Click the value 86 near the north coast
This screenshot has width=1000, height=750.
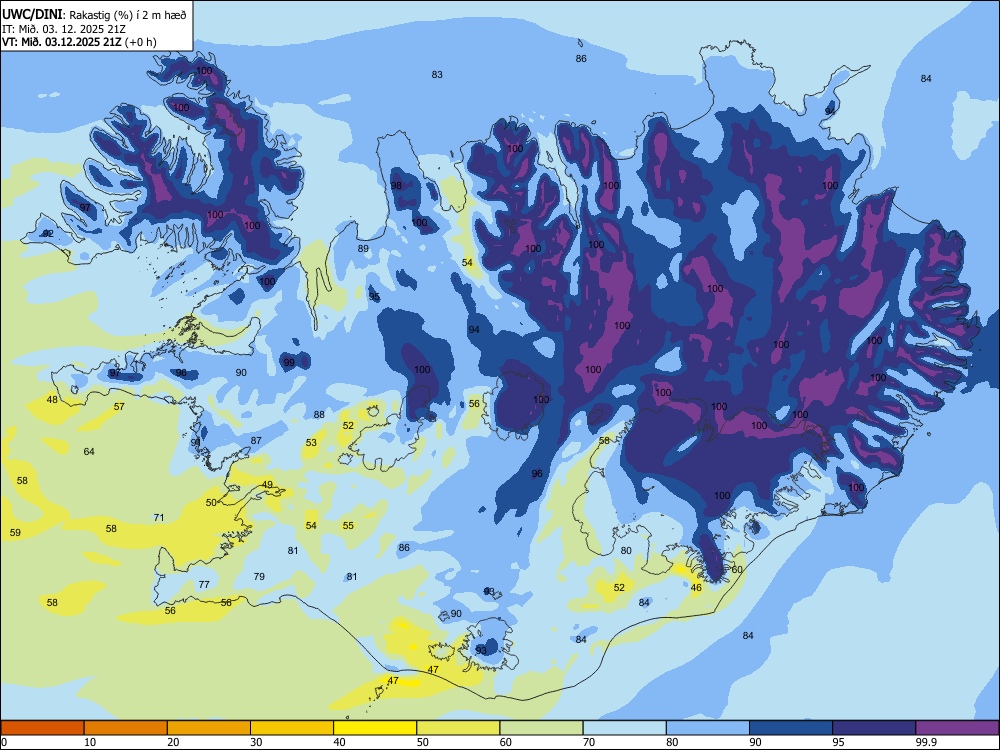click(581, 59)
